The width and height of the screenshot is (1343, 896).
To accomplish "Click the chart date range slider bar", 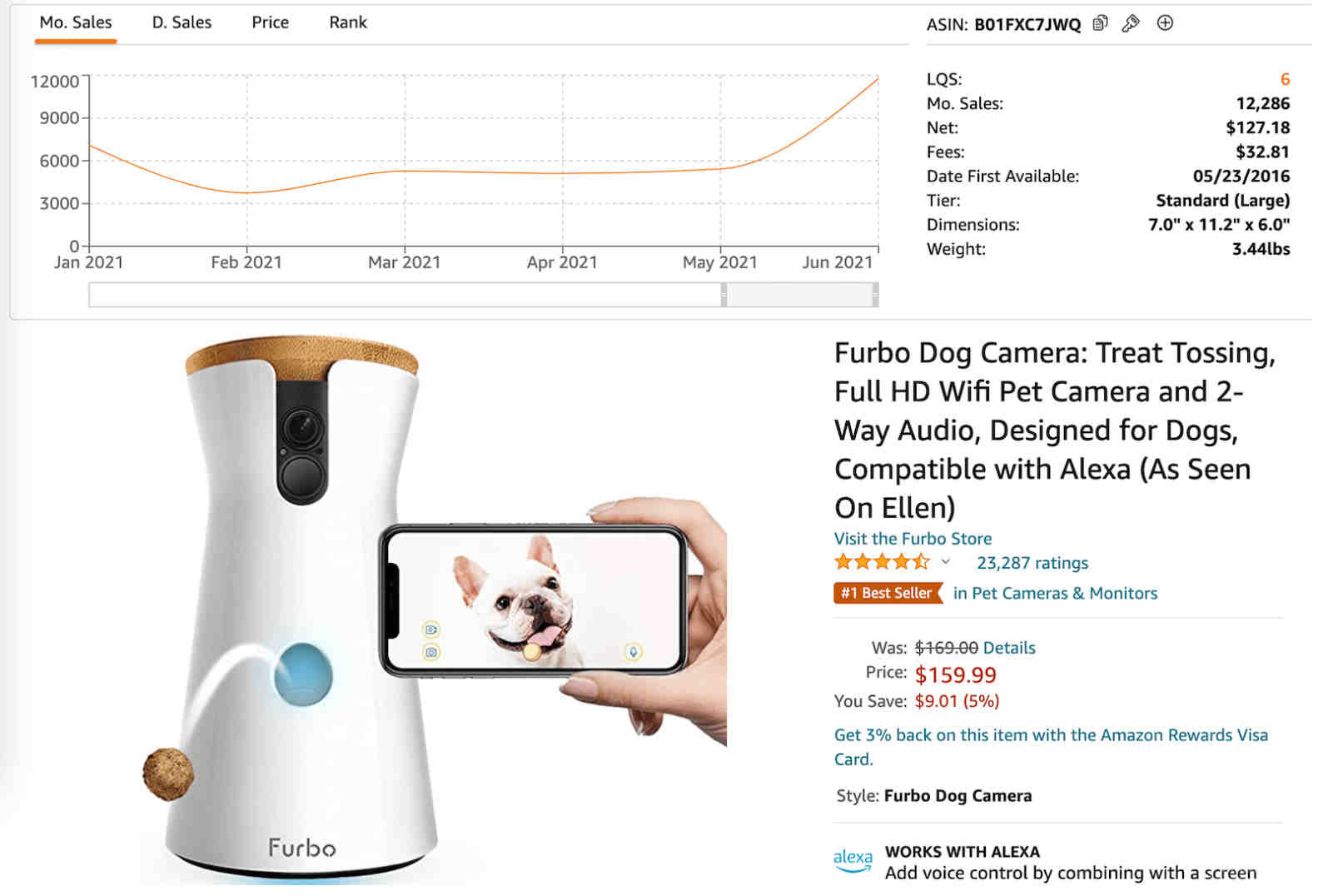I will coord(484,295).
